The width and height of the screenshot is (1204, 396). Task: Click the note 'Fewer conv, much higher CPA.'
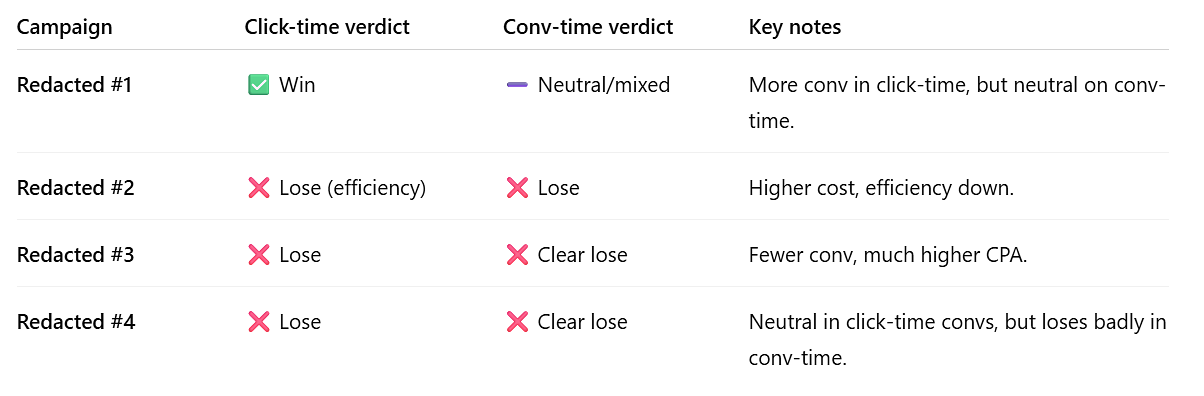coord(888,255)
